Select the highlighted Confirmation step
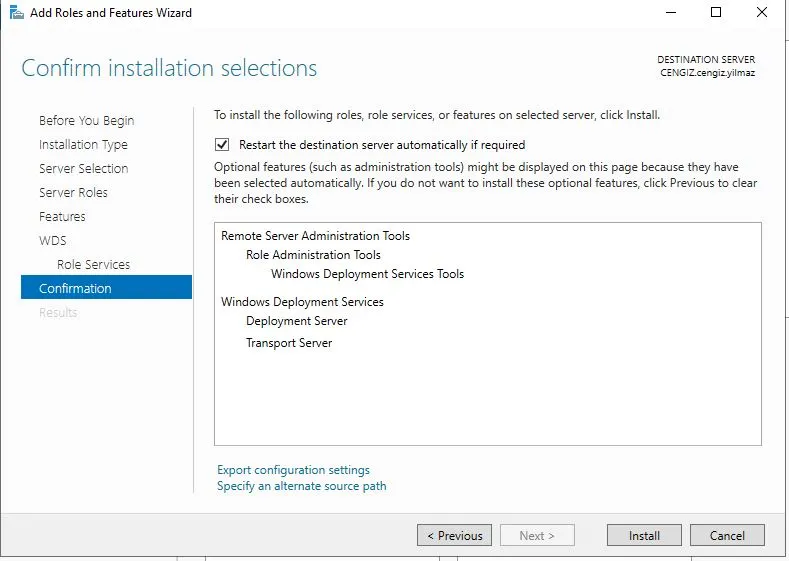This screenshot has height=561, width=789. (x=75, y=288)
